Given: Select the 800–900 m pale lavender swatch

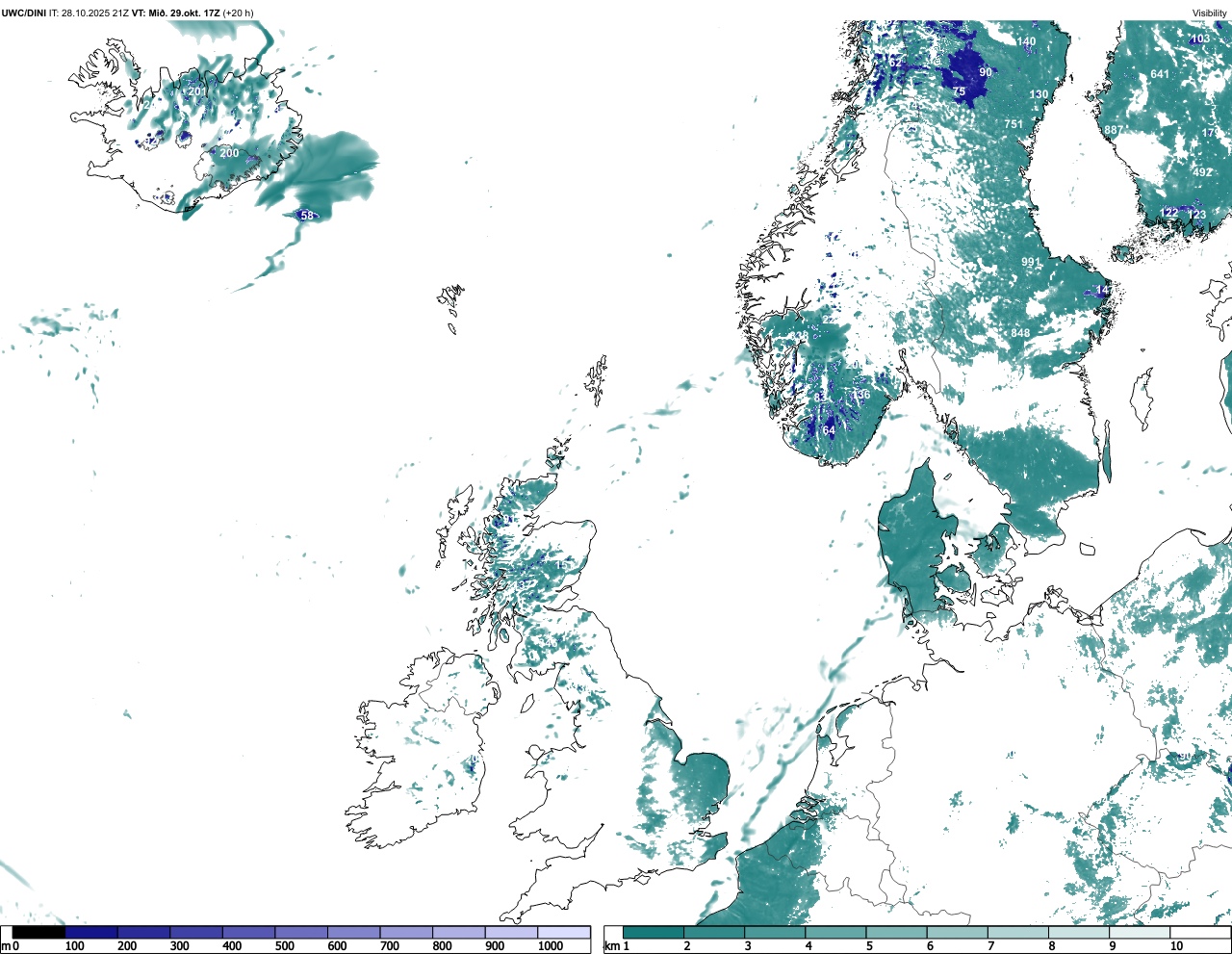Looking at the screenshot, I should 459,932.
